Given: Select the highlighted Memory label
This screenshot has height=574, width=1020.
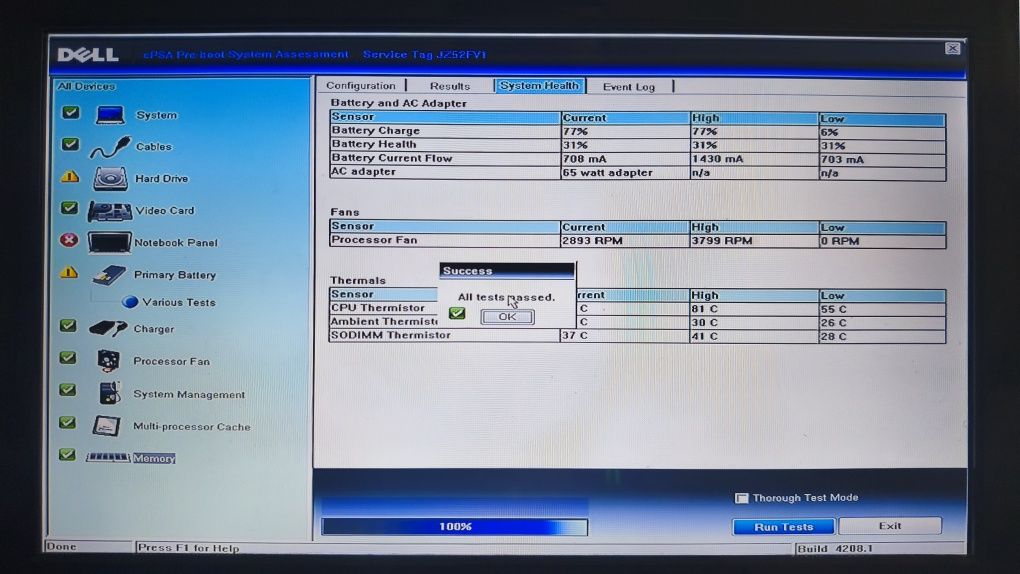Looking at the screenshot, I should [154, 458].
